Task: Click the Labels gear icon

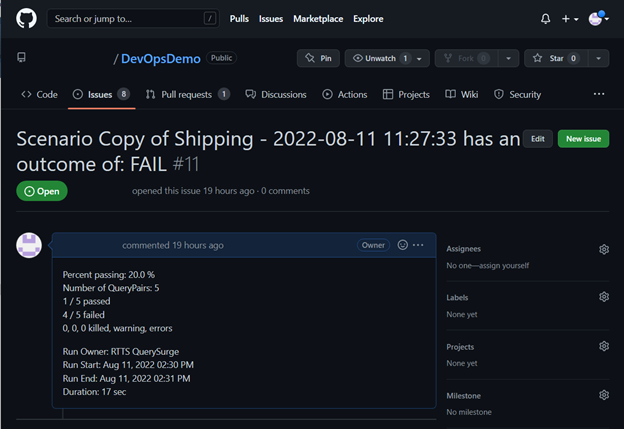Action: click(604, 297)
